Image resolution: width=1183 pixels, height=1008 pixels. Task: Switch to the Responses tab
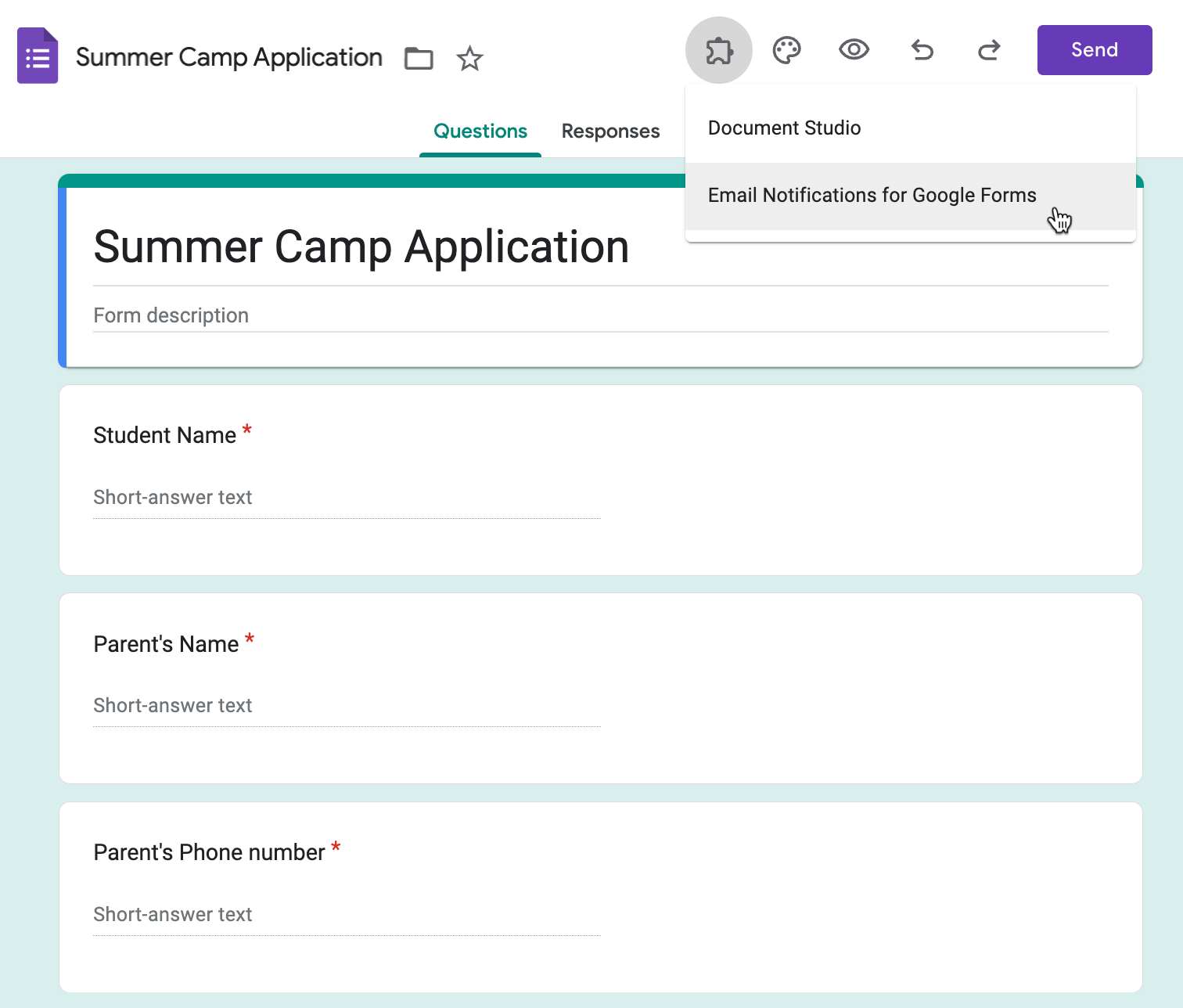[610, 131]
